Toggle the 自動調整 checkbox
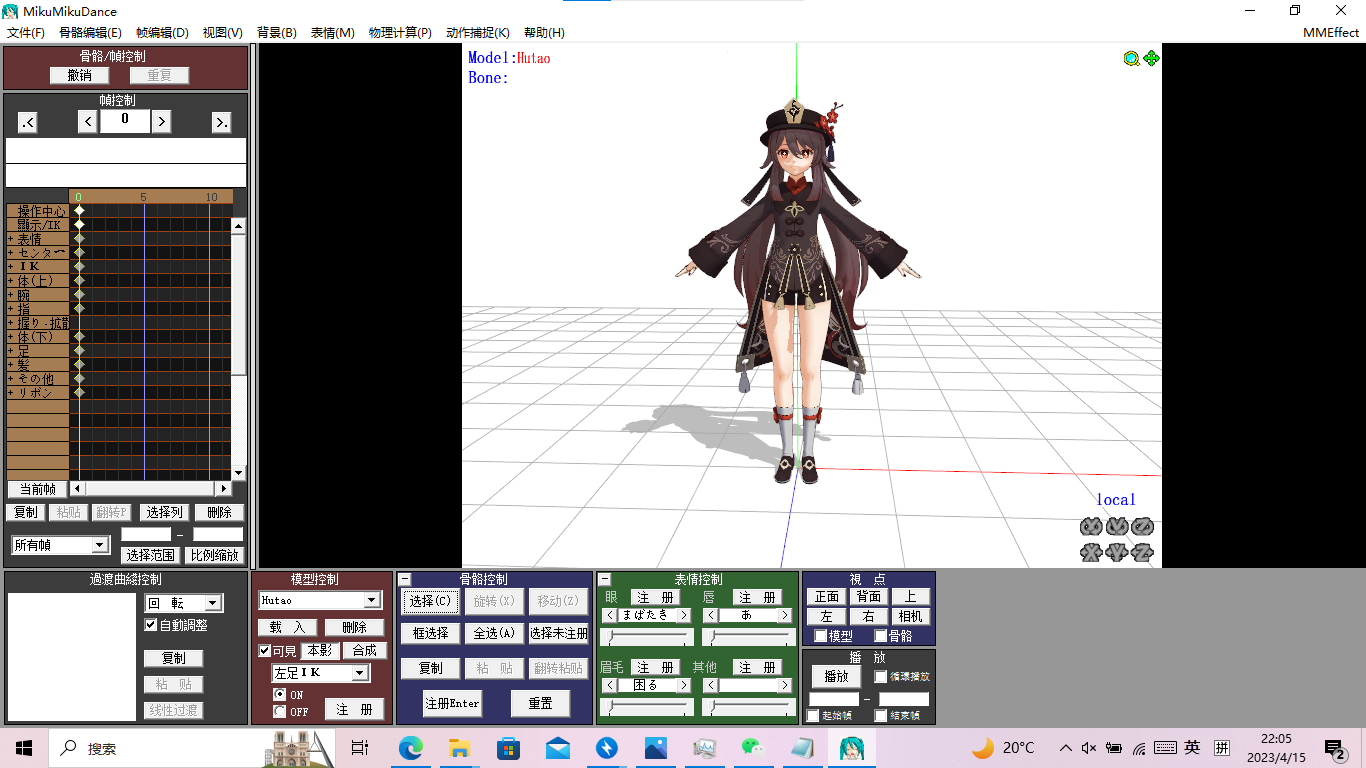This screenshot has width=1366, height=768. pos(151,625)
